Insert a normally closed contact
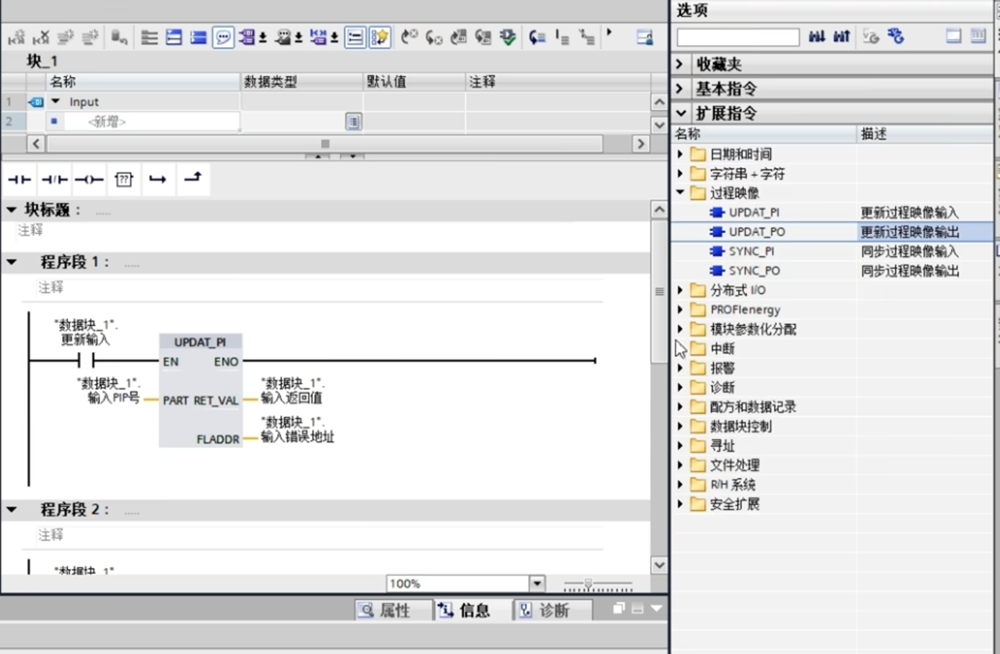The width and height of the screenshot is (1000, 654). click(x=54, y=179)
